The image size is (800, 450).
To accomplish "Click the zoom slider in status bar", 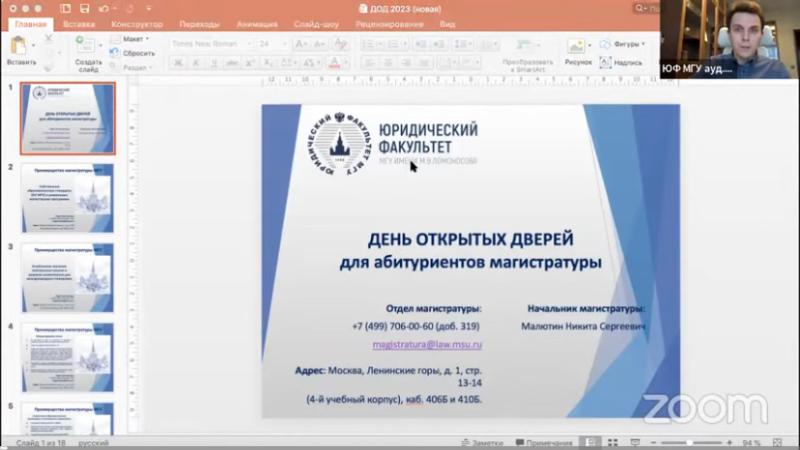I will tap(691, 443).
